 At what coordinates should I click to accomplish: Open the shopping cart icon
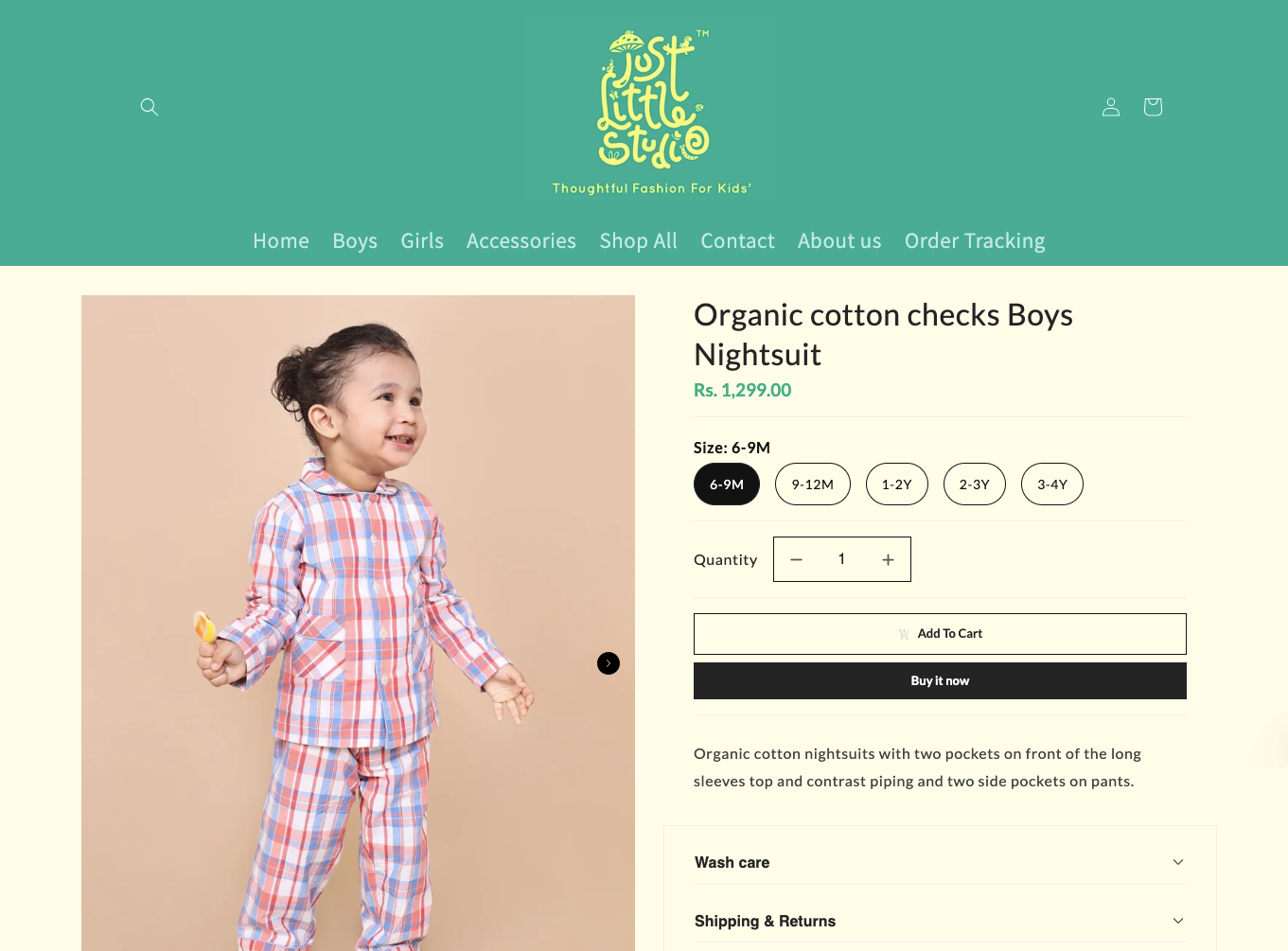pos(1153,107)
